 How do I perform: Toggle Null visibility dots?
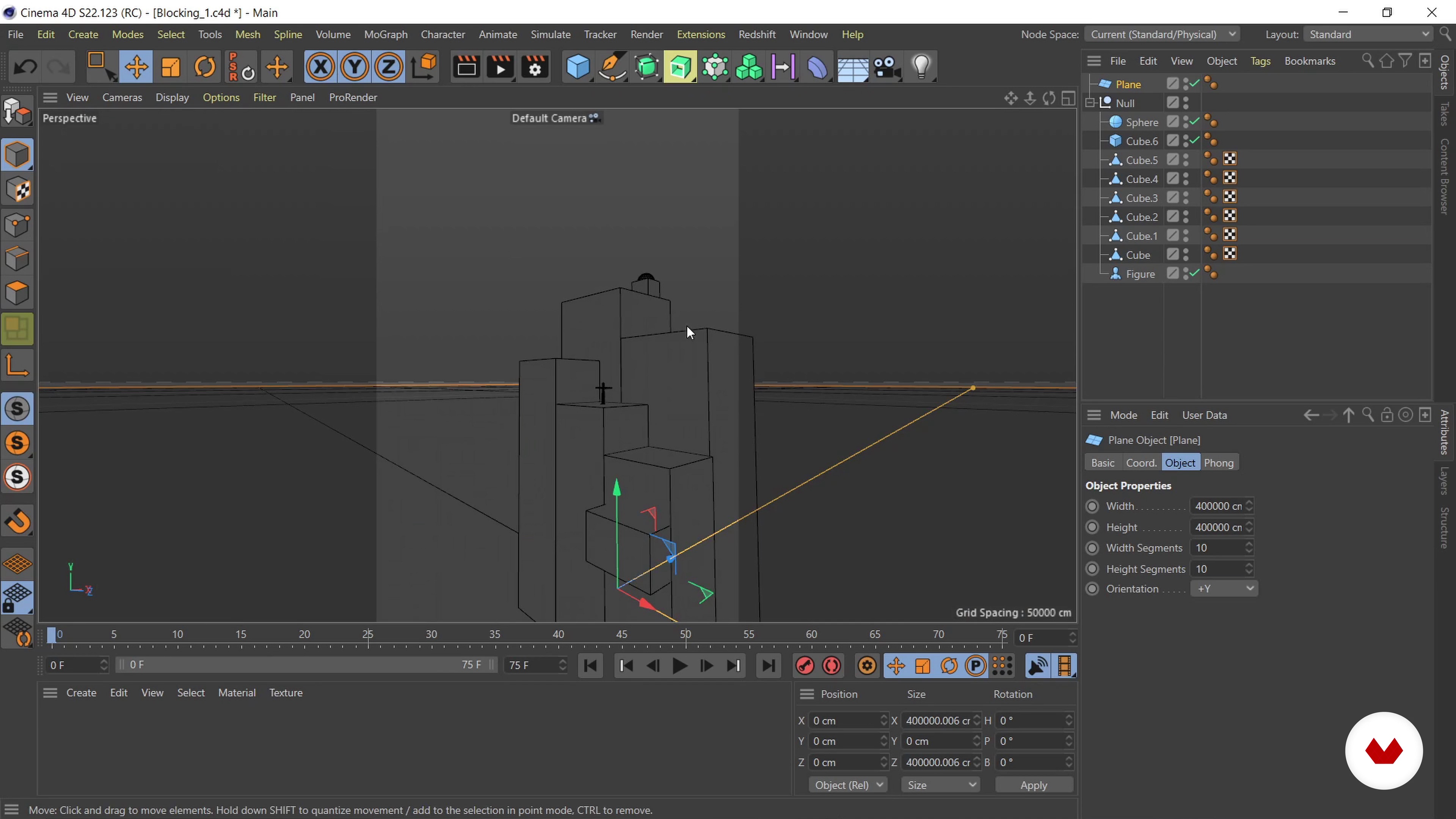pos(1186,103)
